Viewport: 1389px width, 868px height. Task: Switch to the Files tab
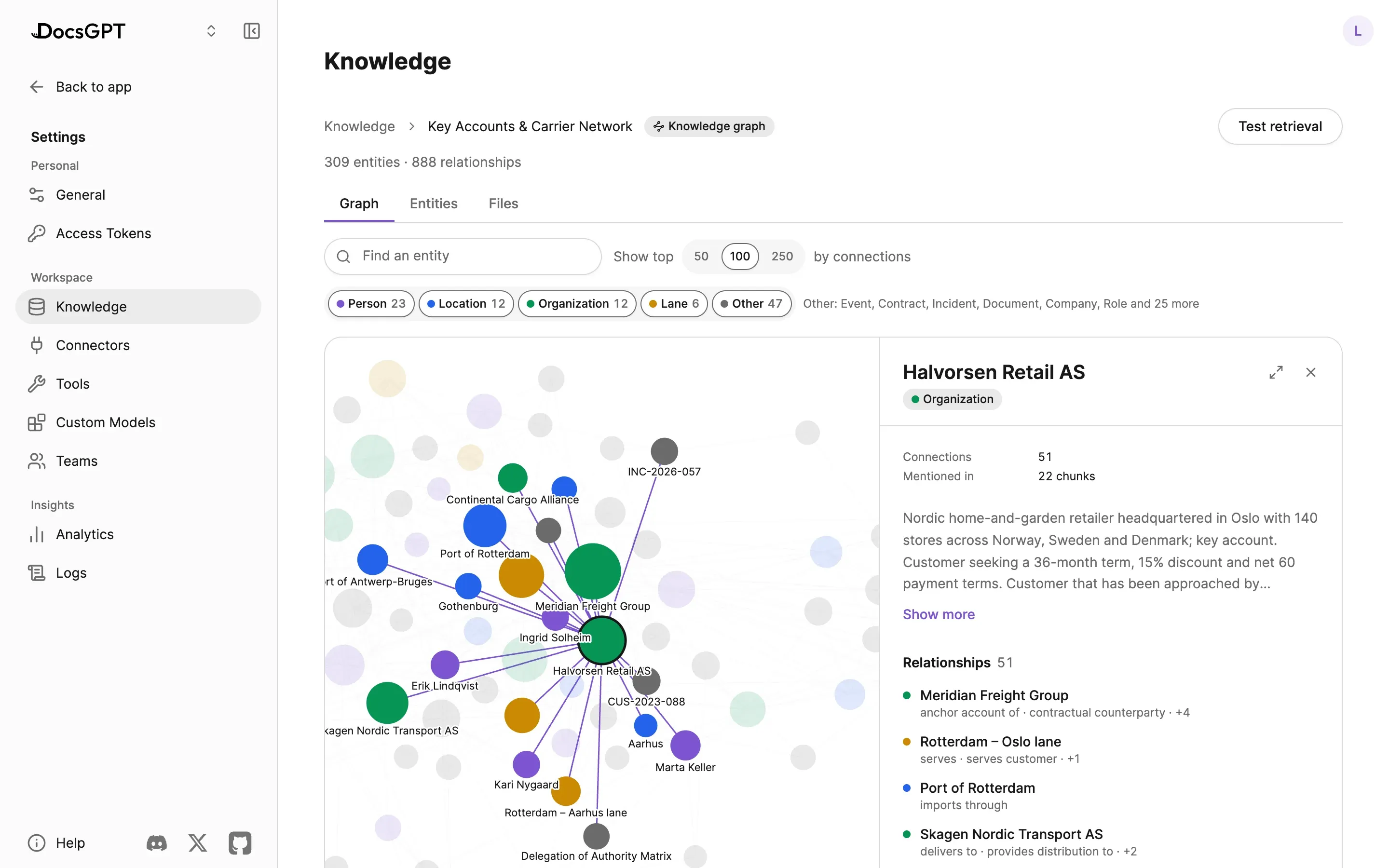[504, 204]
